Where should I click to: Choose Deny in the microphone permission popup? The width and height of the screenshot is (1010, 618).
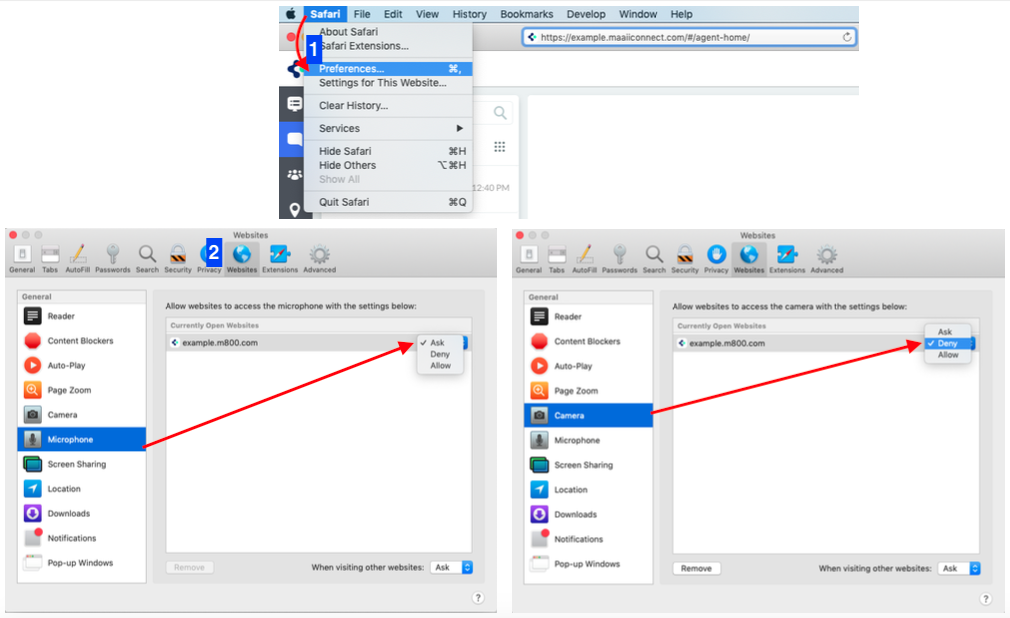pos(440,354)
